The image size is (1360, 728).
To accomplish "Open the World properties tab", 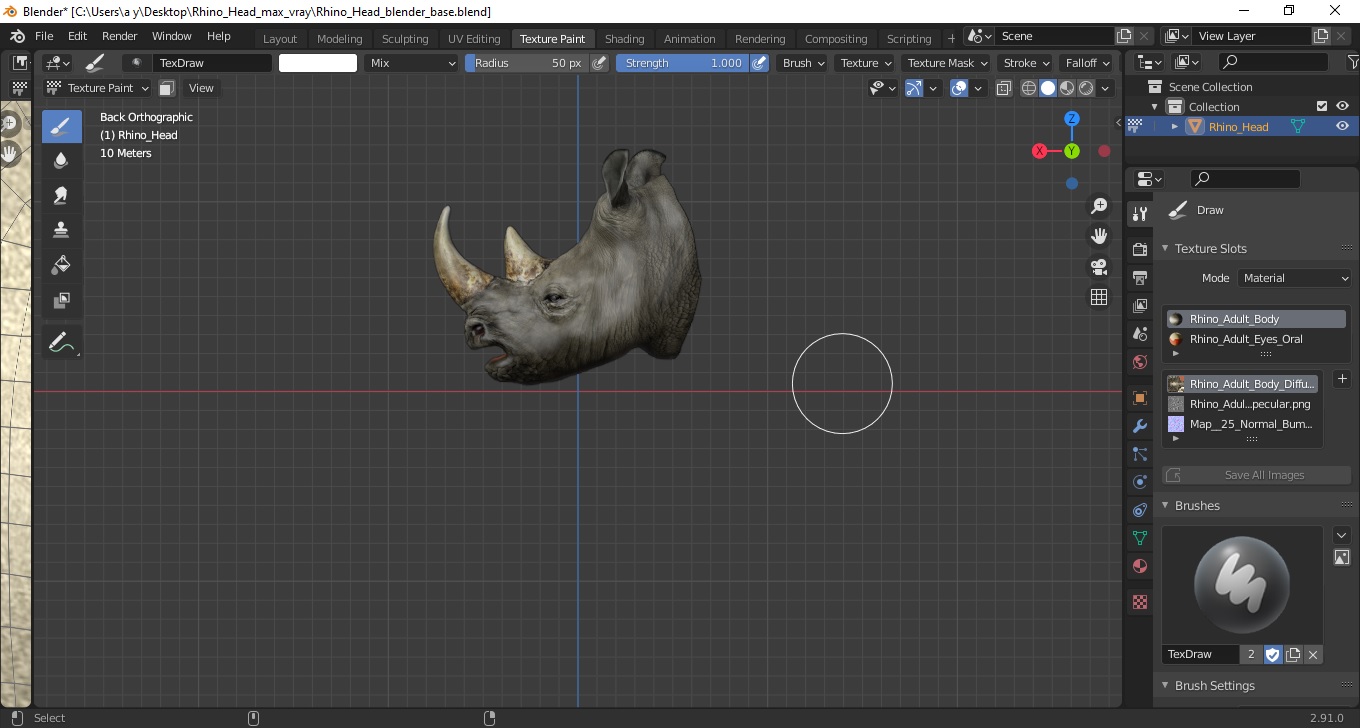I will coord(1139,361).
